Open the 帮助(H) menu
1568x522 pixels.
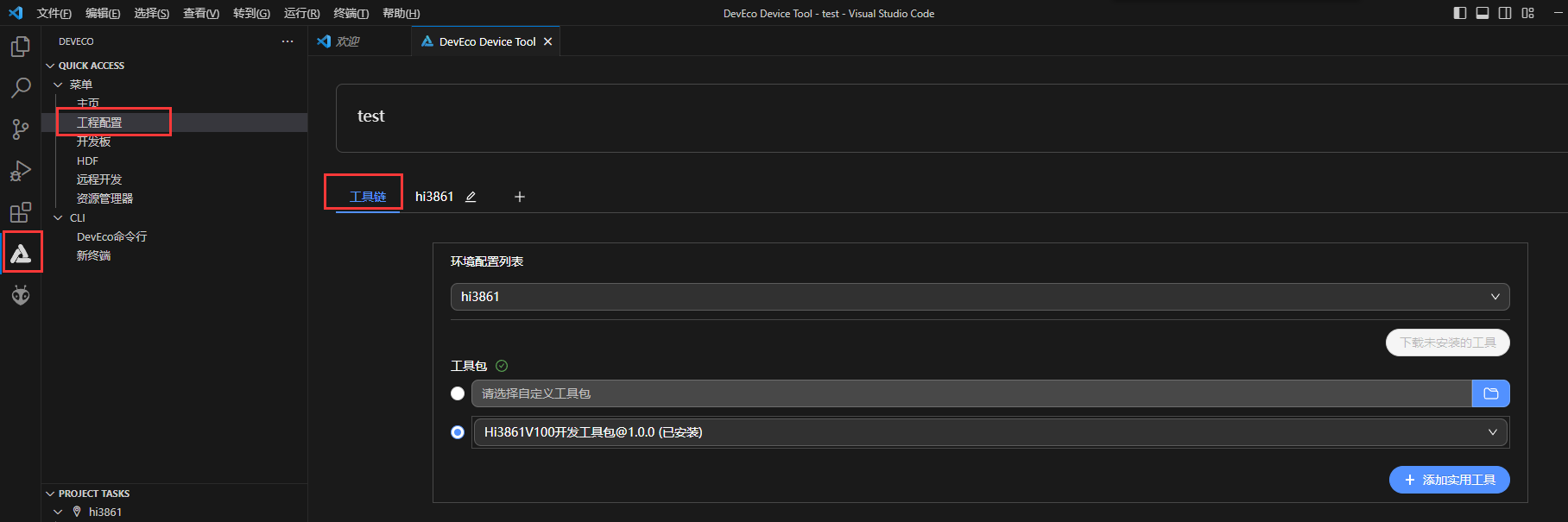point(401,13)
